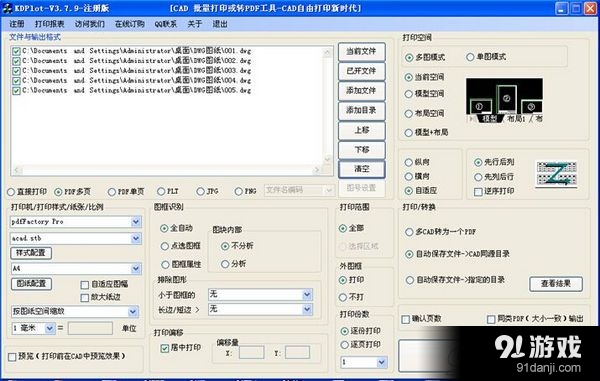The width and height of the screenshot is (600, 381).
Task: Click the 下移 button
Action: point(362,150)
